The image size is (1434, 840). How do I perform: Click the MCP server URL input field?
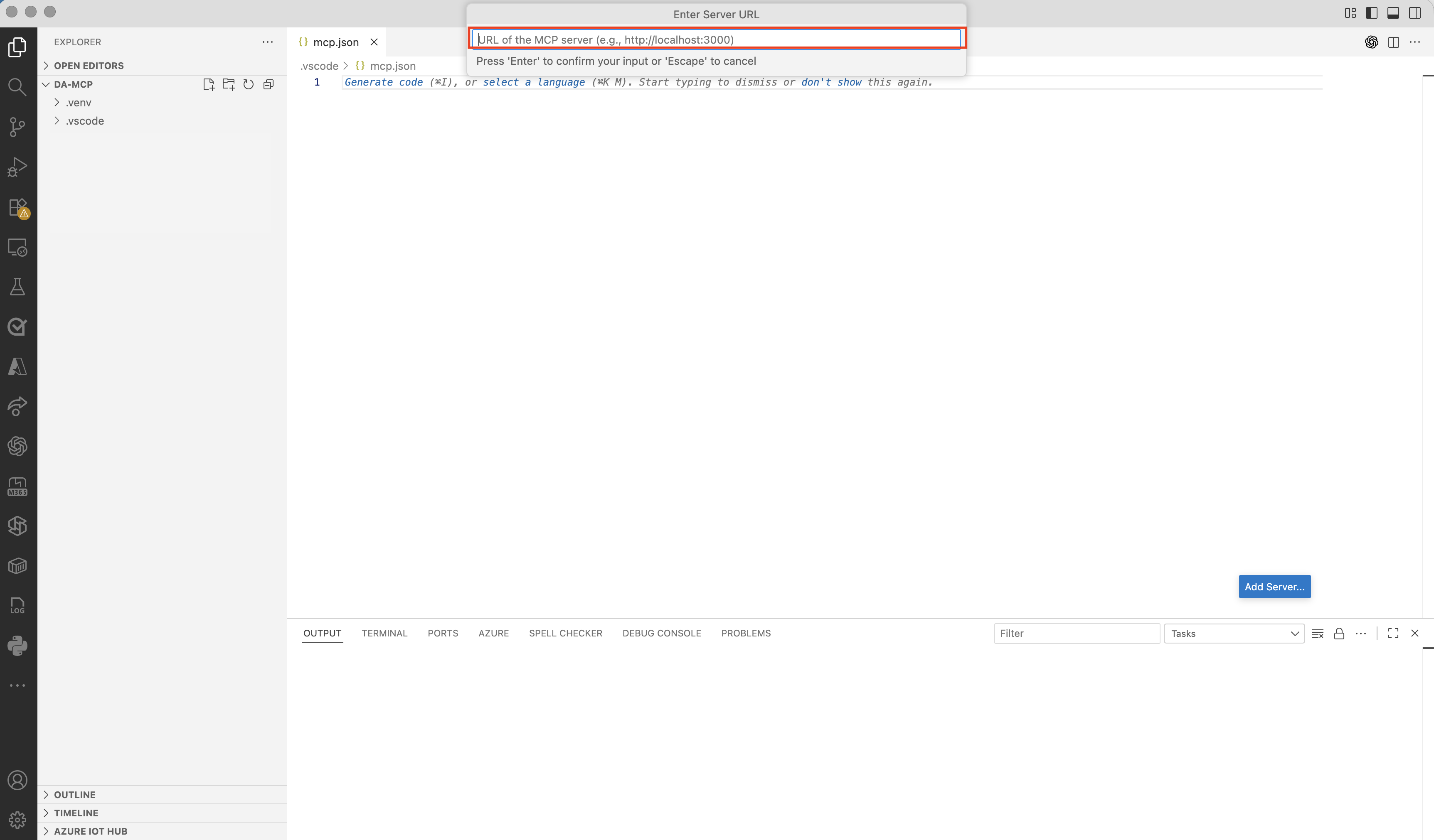[716, 39]
